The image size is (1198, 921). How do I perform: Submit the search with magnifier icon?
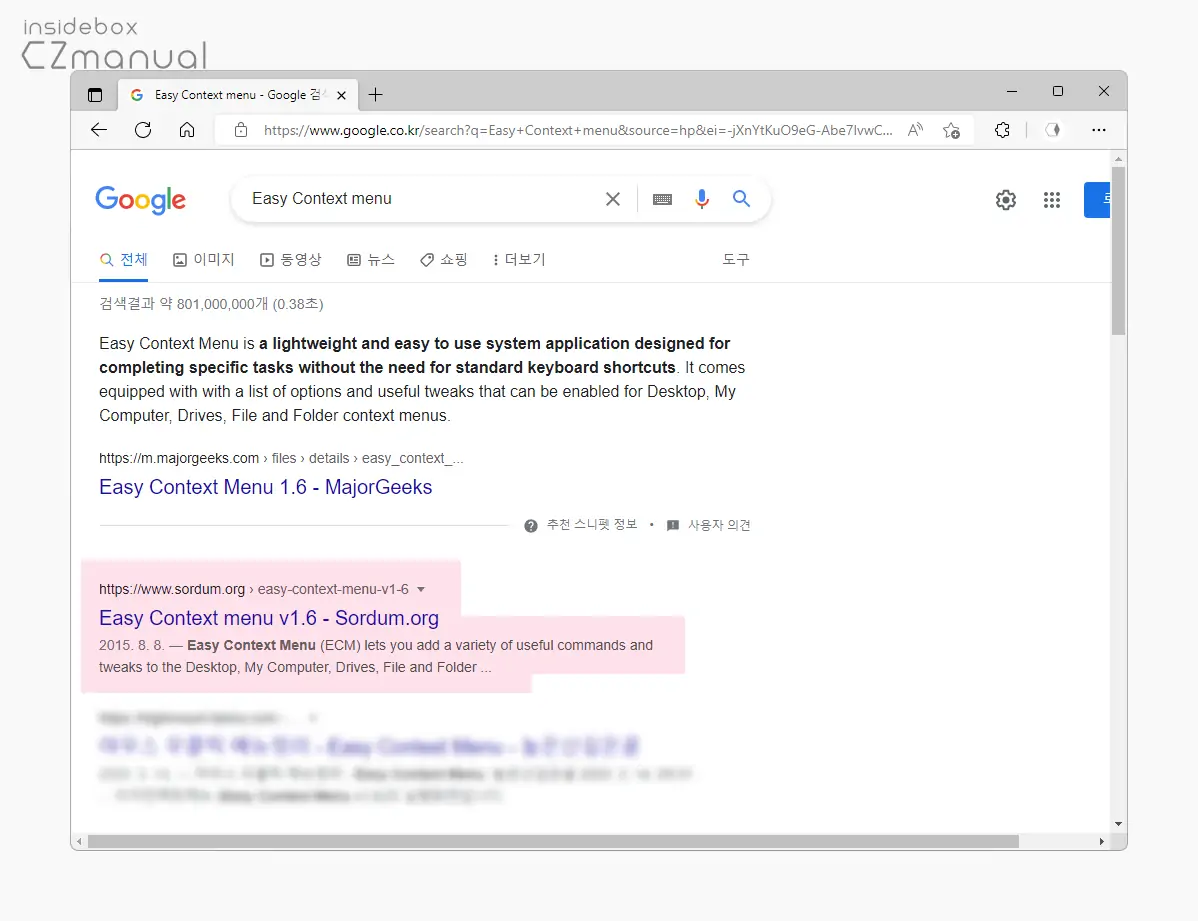(x=741, y=199)
